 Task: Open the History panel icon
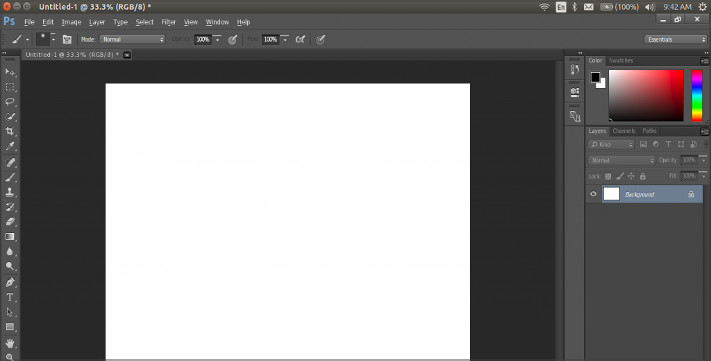pos(575,69)
